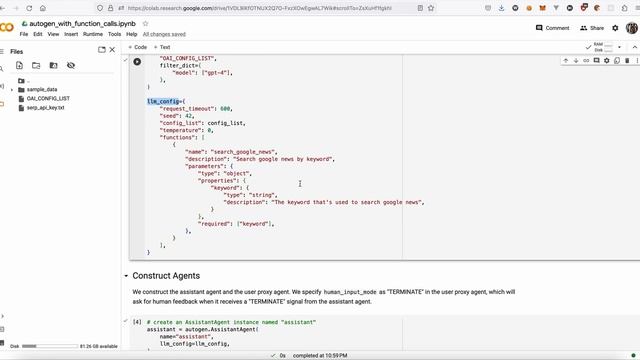
Task: Click notebook title autogen_with_function_calls.ipynb
Action: (x=82, y=24)
